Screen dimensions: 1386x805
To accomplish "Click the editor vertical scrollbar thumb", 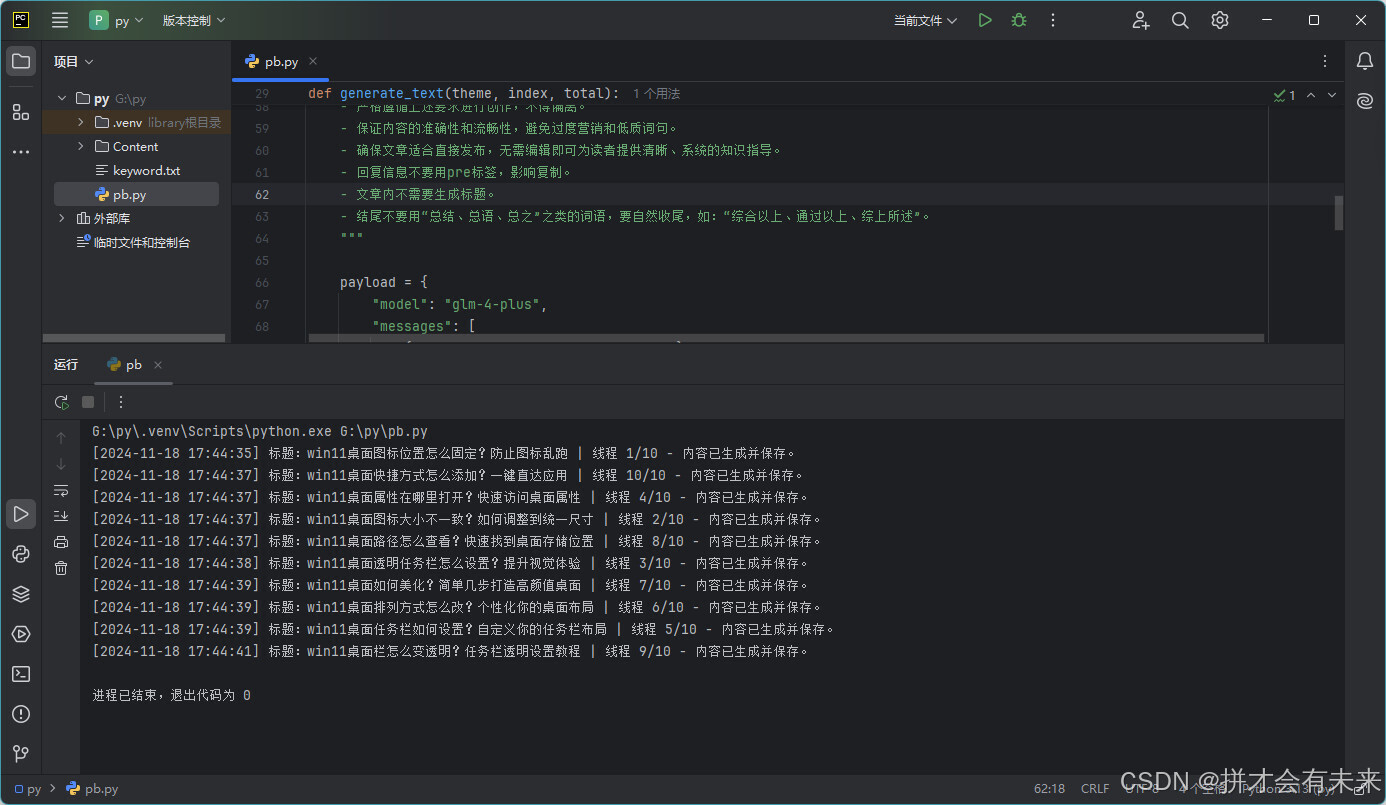I will tap(1339, 213).
